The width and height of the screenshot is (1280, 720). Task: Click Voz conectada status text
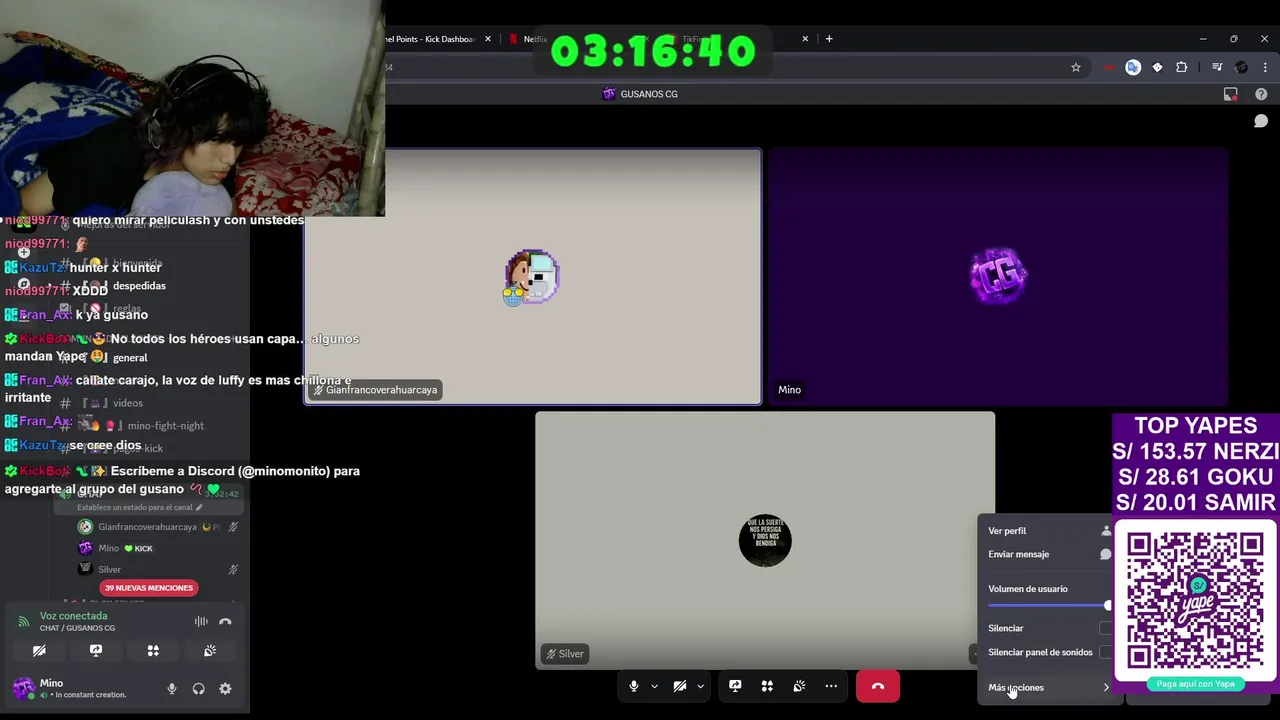(x=73, y=616)
